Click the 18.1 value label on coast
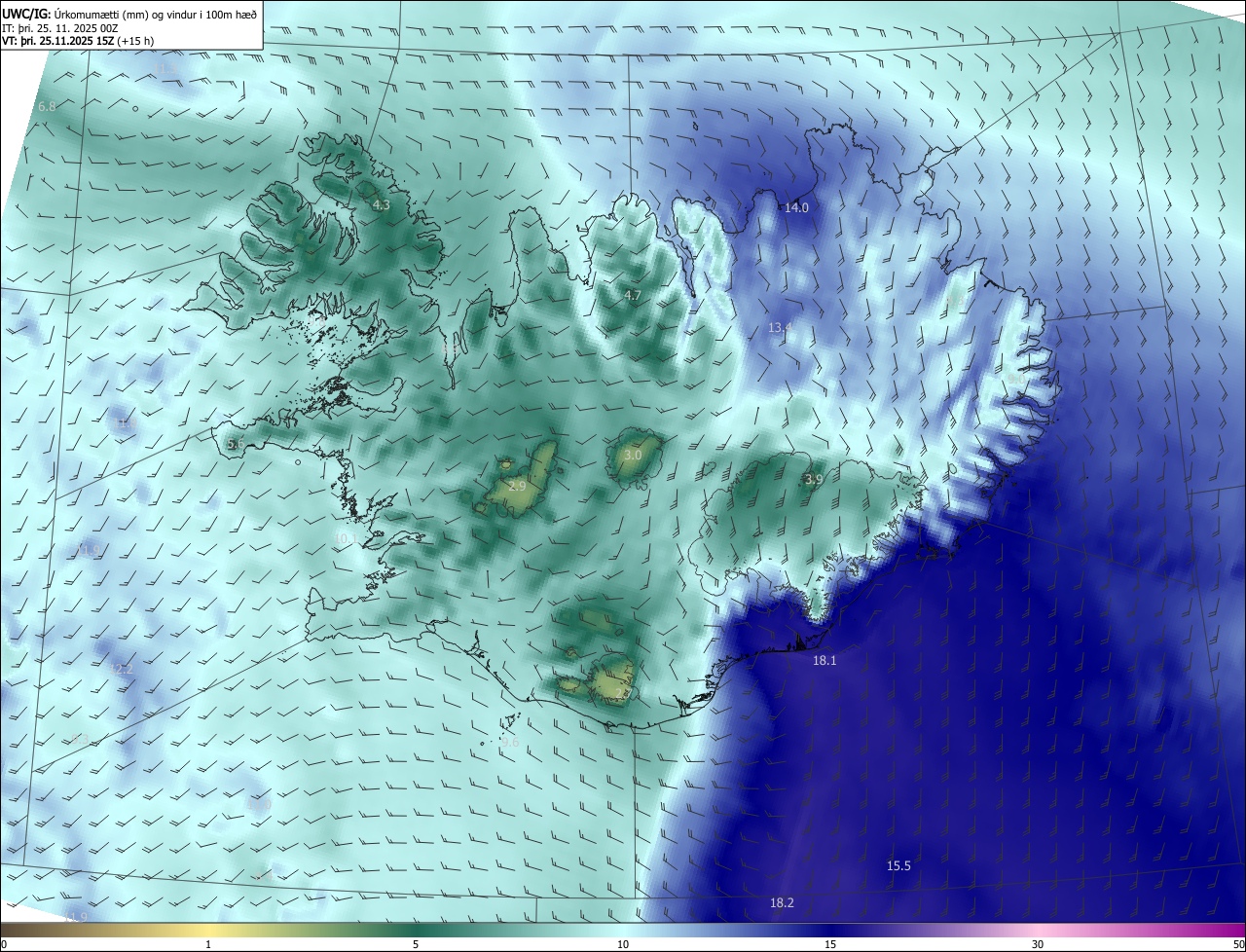The image size is (1246, 952). click(x=825, y=660)
